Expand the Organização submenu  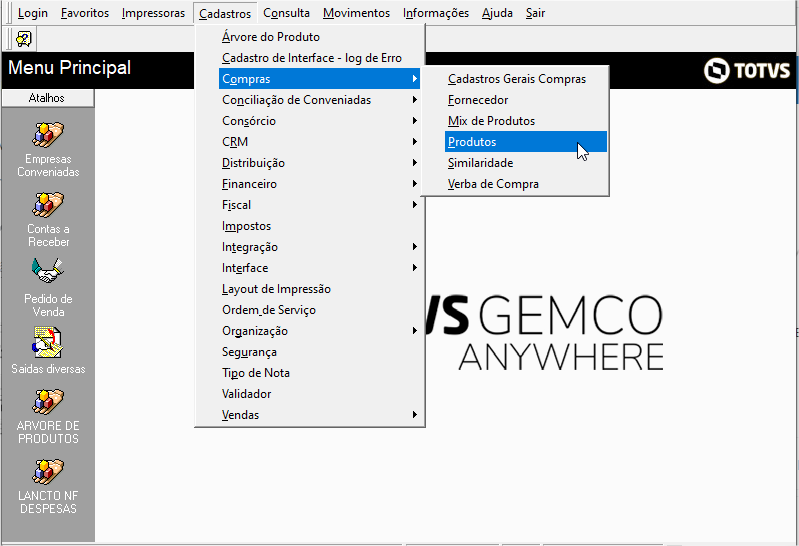tap(319, 331)
